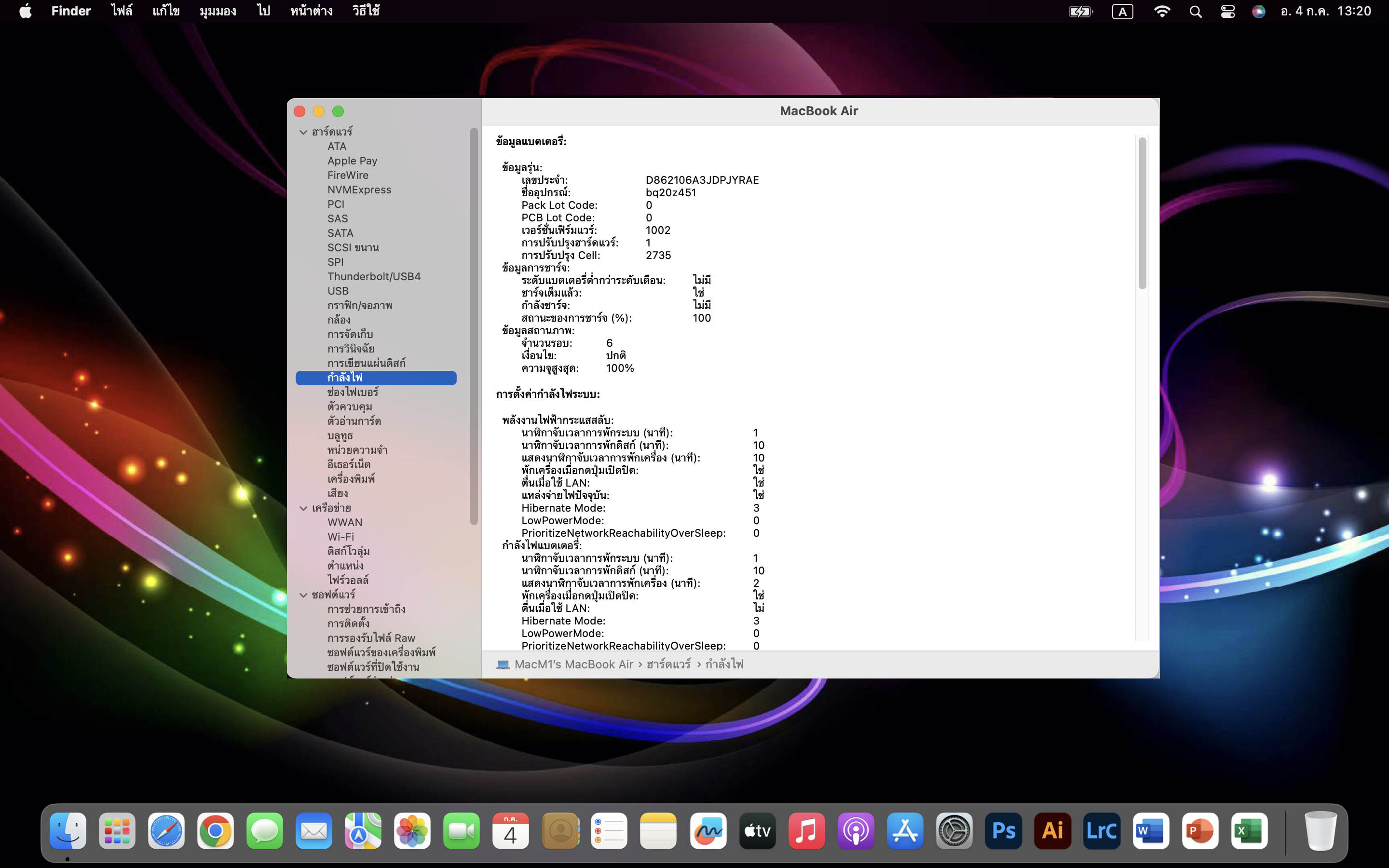
Task: Open Photos app in the Dock
Action: click(412, 831)
